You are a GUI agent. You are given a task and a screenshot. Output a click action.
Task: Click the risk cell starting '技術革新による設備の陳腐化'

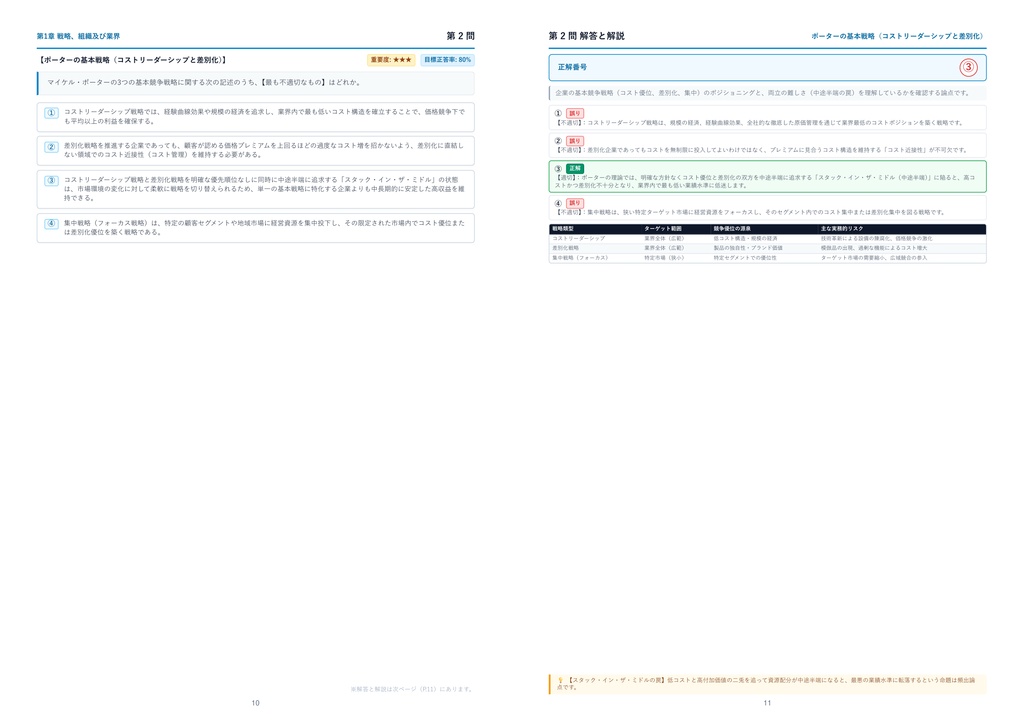click(x=876, y=239)
